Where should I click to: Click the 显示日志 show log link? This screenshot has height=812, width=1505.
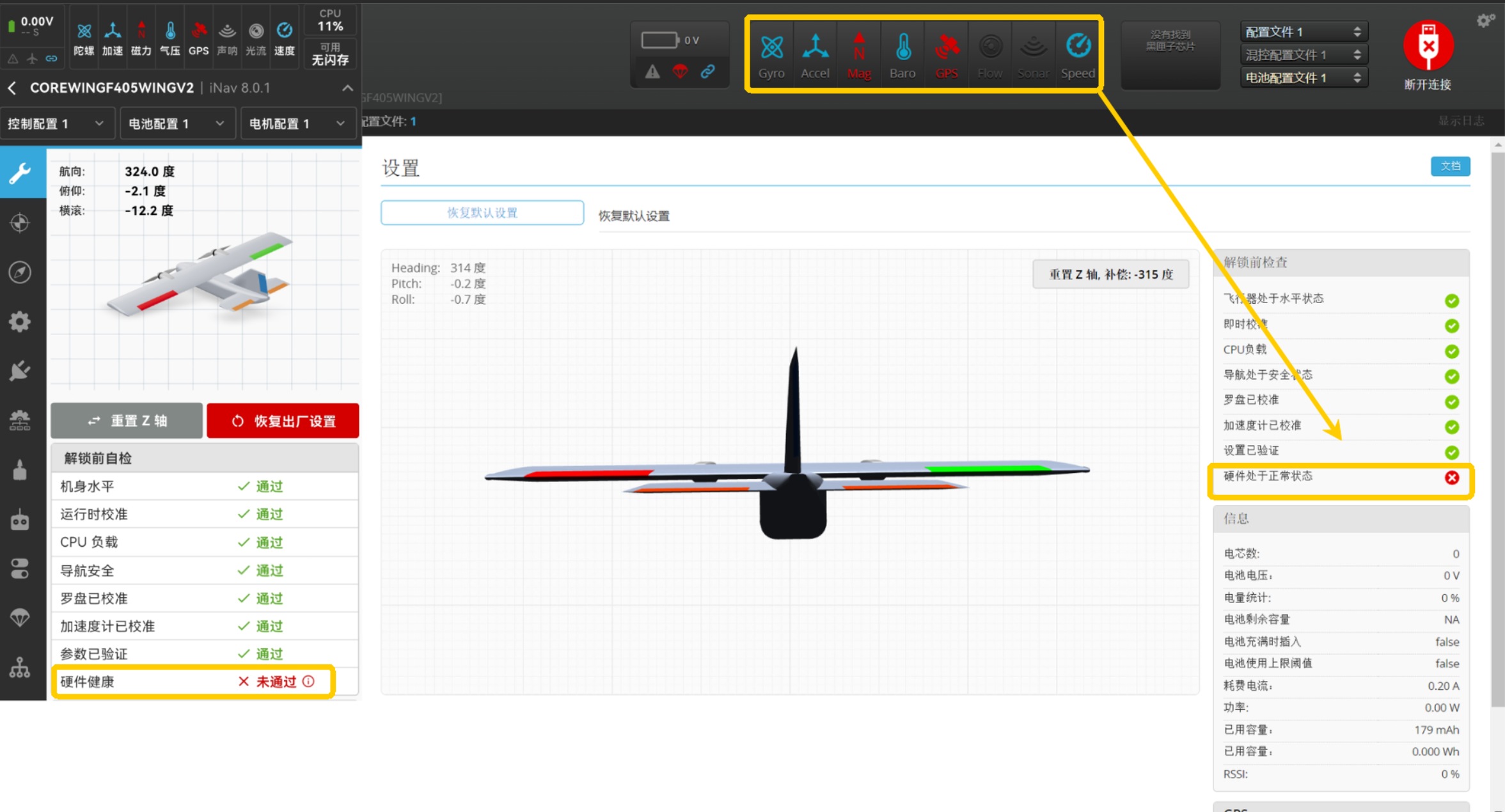click(1461, 121)
